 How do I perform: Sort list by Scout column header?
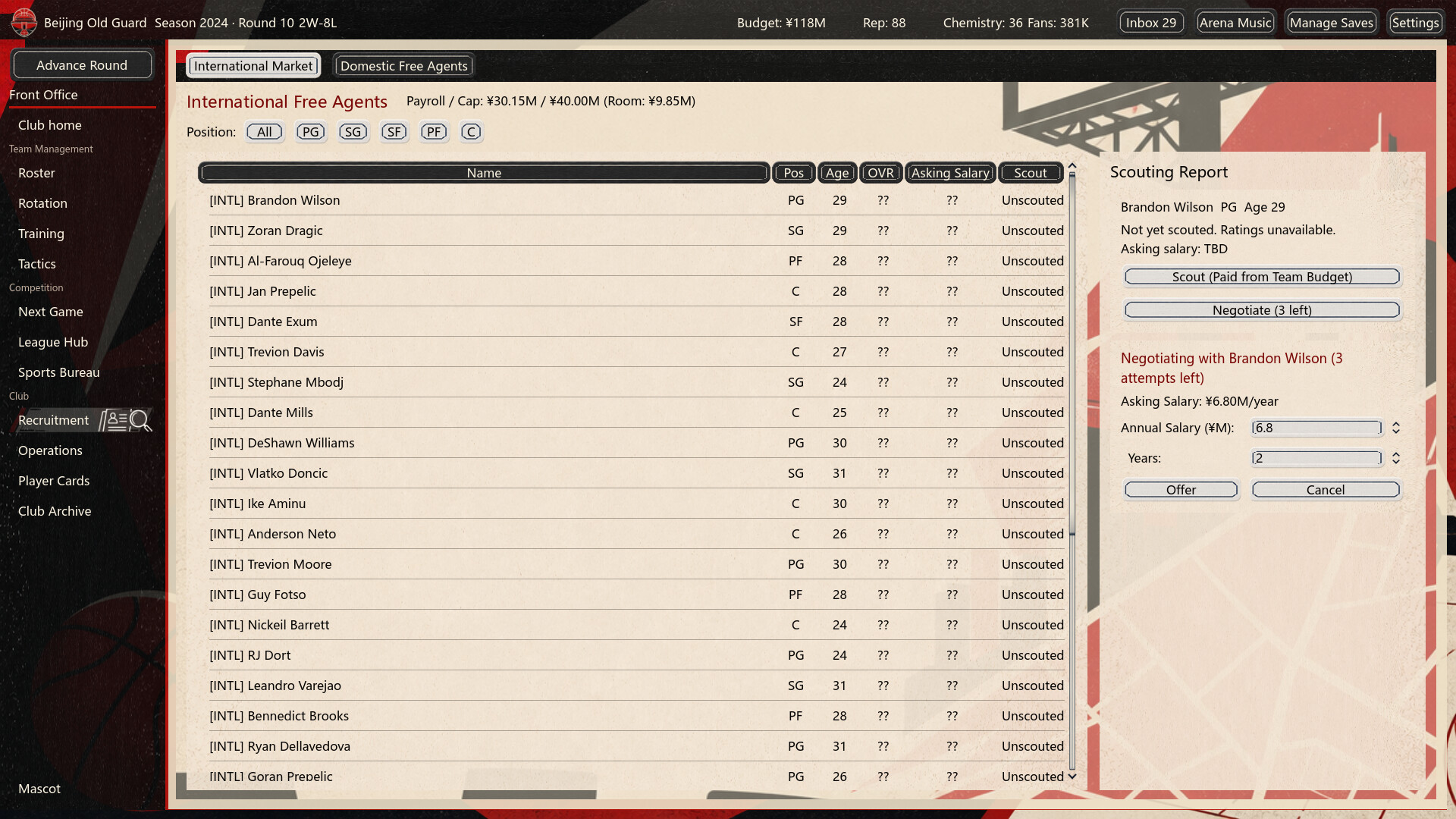pyautogui.click(x=1031, y=173)
